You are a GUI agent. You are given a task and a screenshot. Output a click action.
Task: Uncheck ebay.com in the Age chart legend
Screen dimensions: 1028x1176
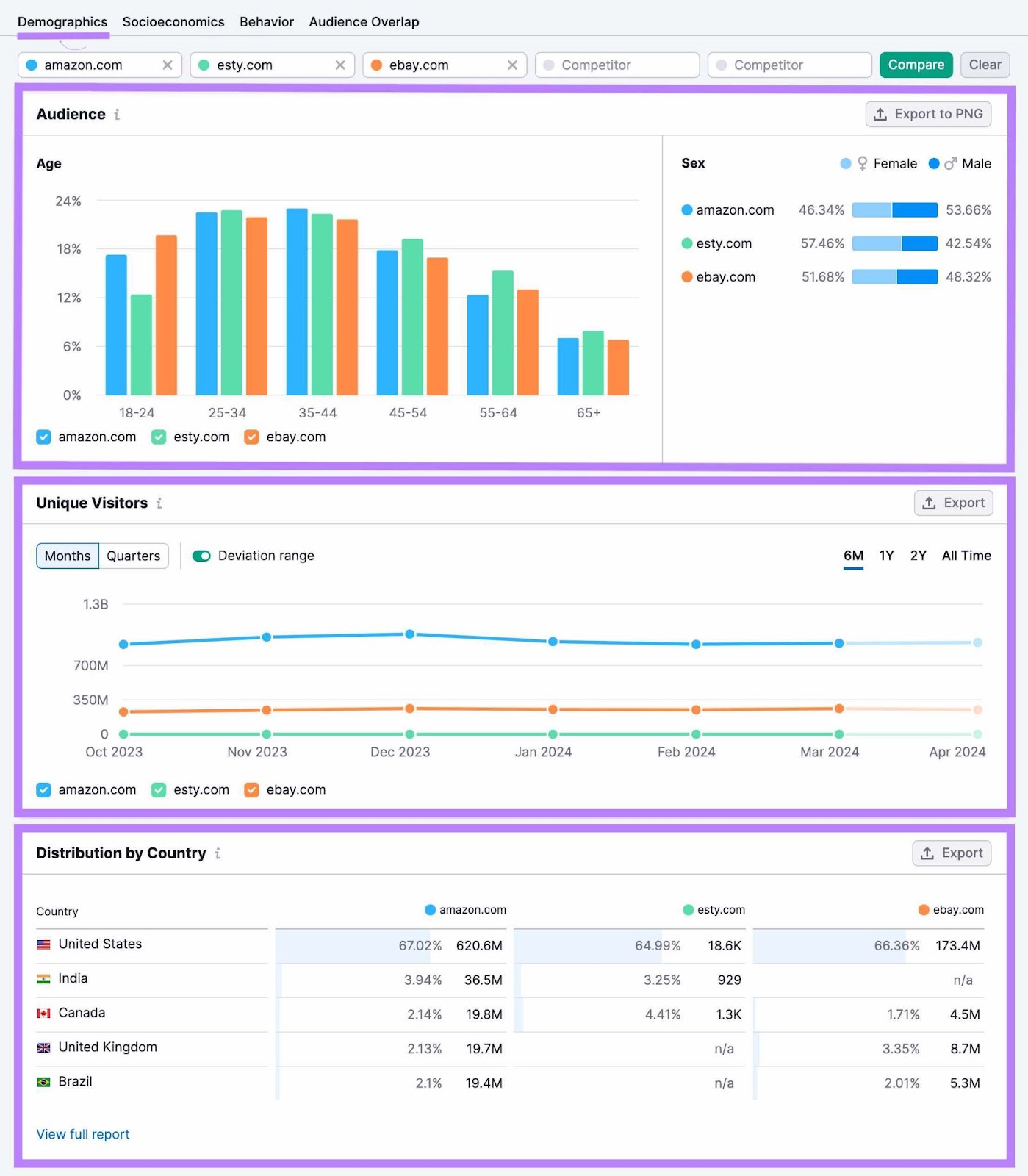point(251,437)
